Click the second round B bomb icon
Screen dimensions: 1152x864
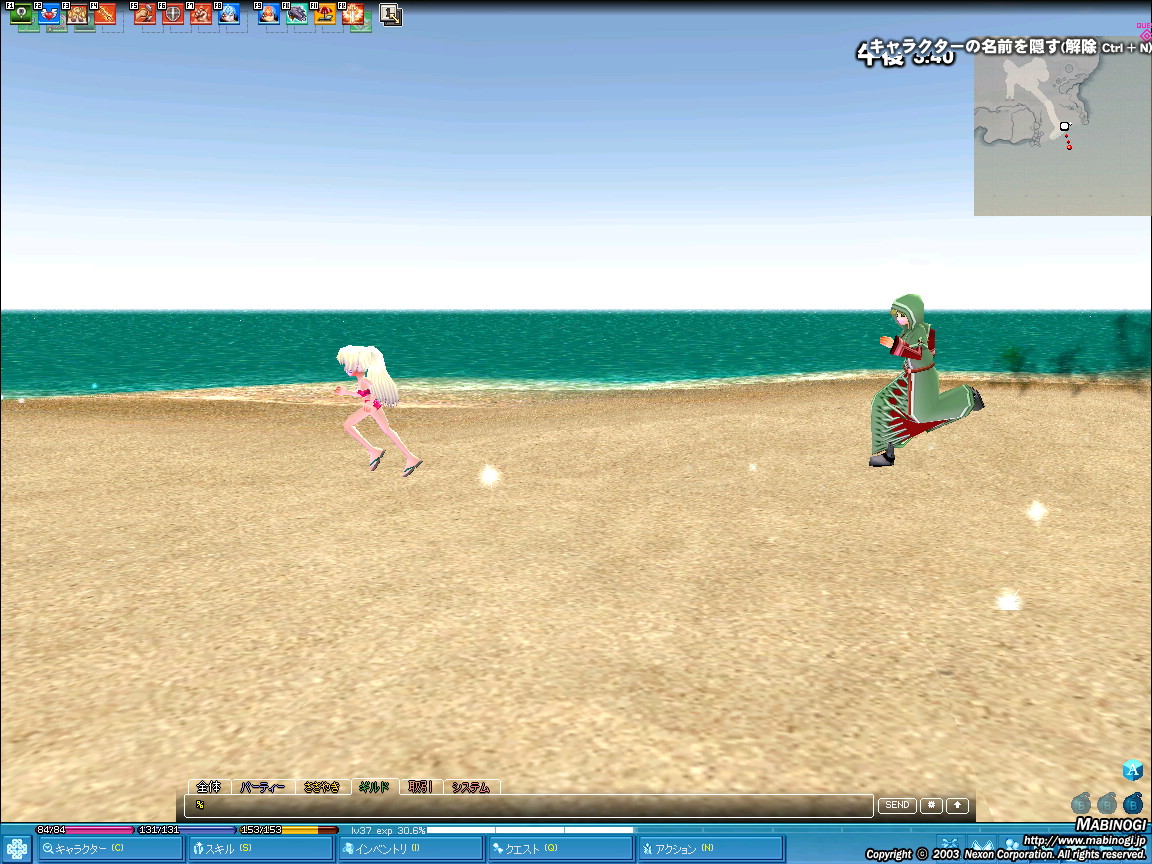point(1106,803)
